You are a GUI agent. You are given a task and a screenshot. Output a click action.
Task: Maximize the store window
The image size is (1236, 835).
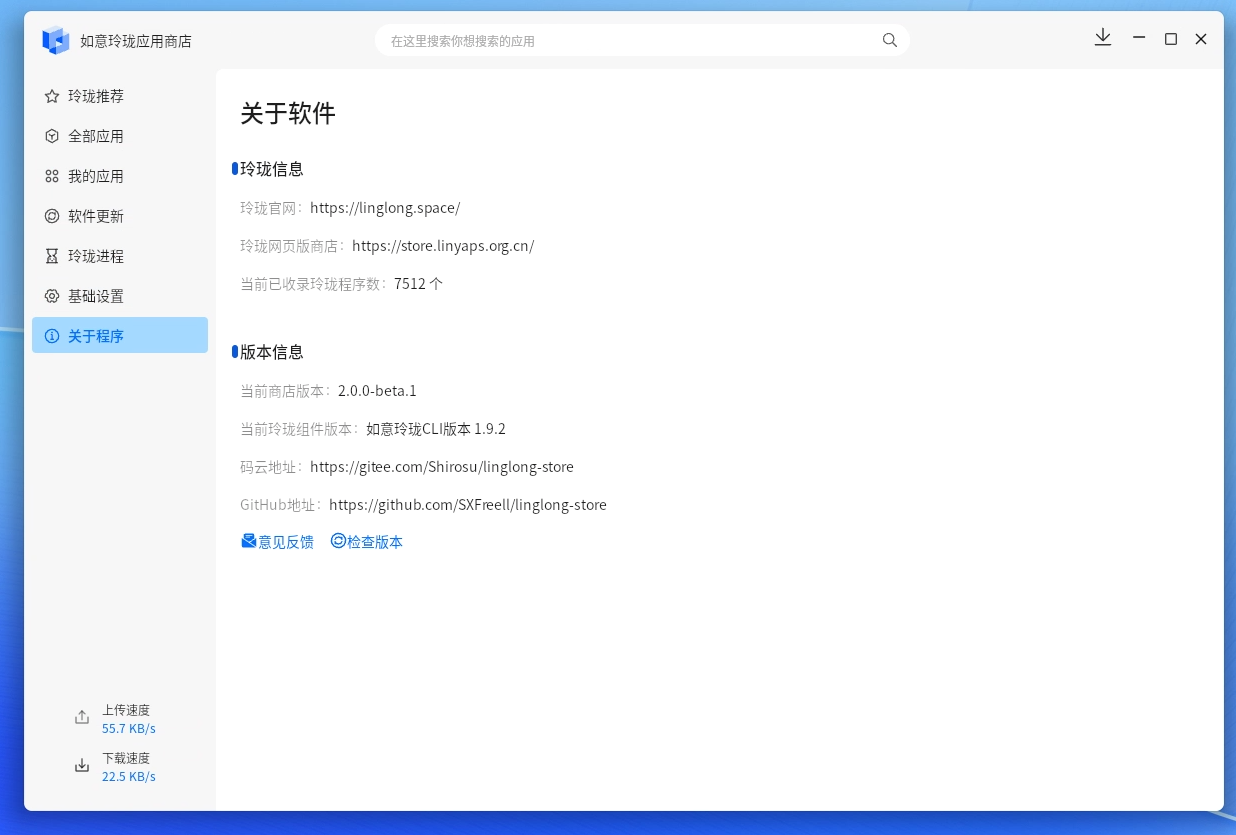point(1171,39)
